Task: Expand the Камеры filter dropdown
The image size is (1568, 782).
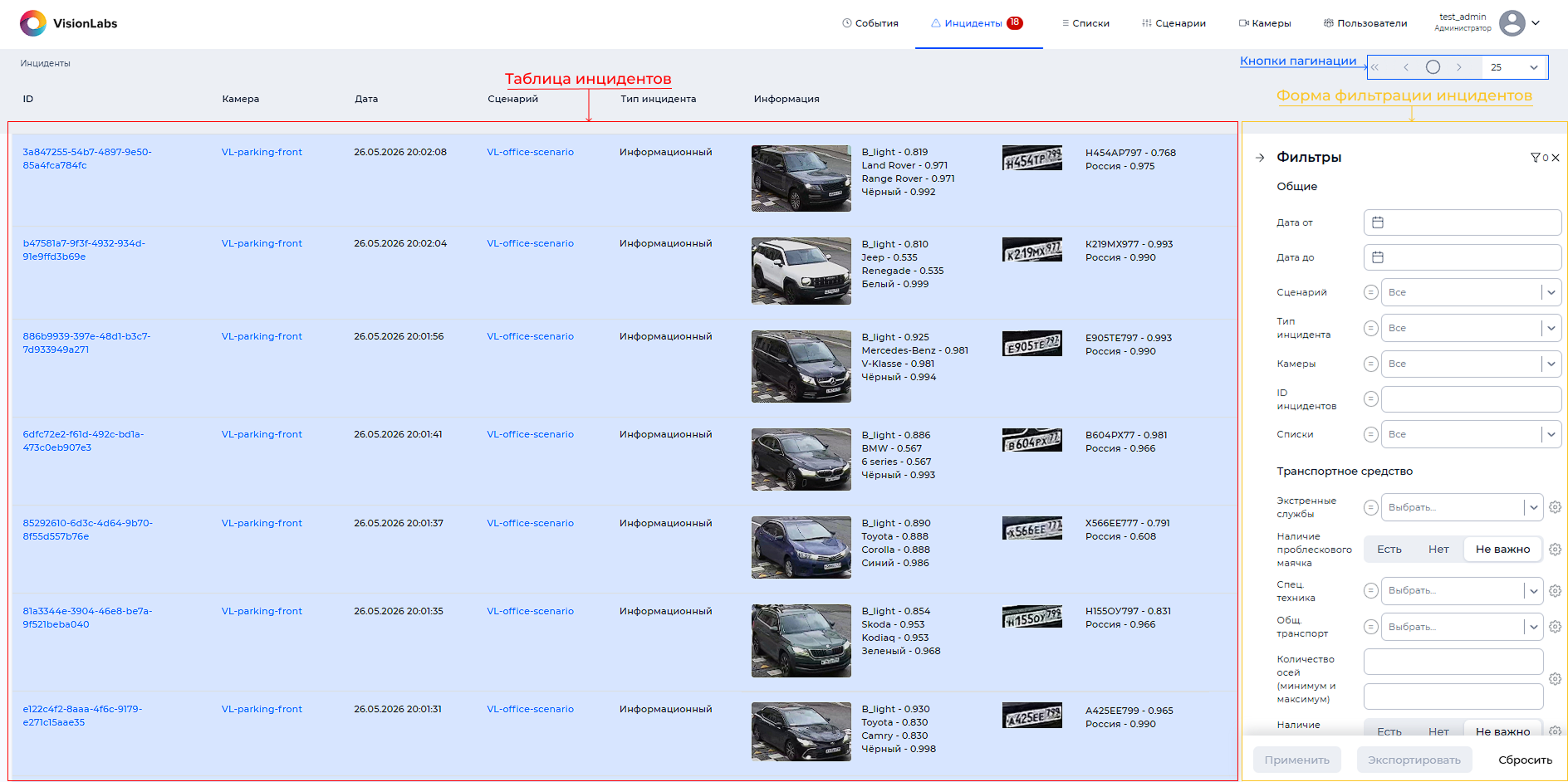Action: pyautogui.click(x=1471, y=364)
